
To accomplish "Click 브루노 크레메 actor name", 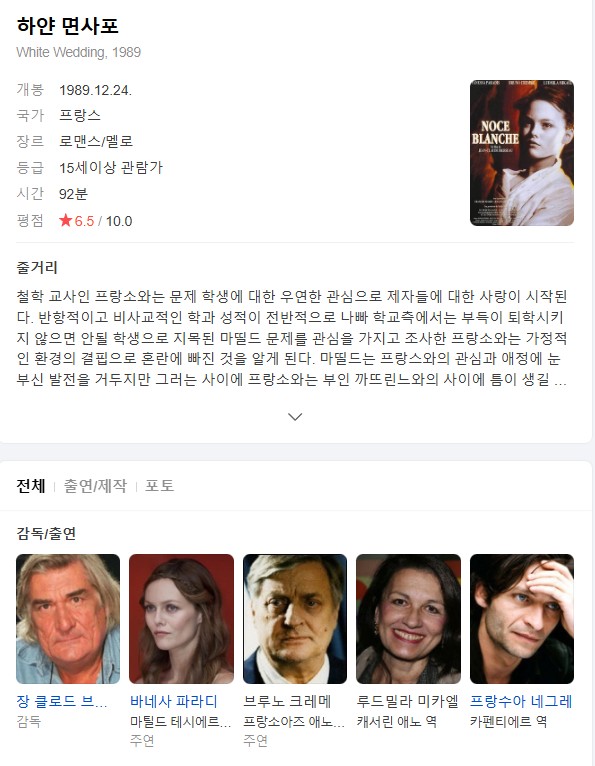I will [x=287, y=702].
